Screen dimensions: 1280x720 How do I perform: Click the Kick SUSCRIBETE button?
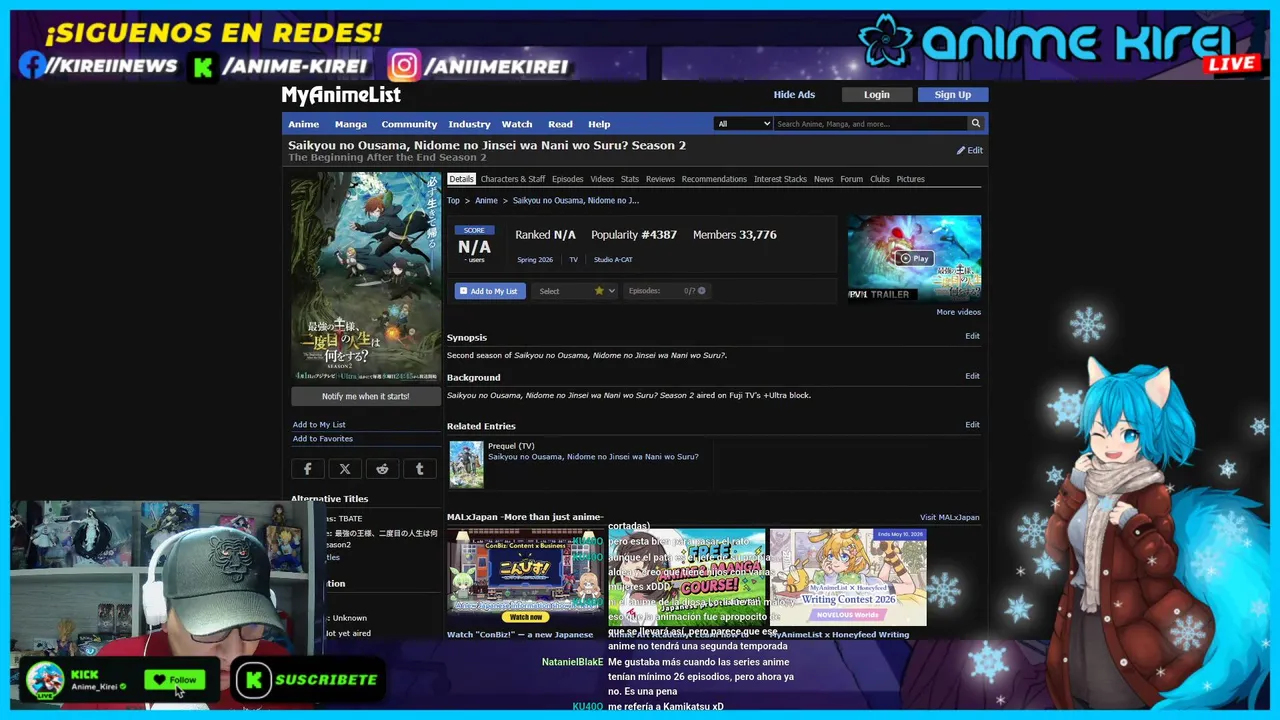point(308,680)
